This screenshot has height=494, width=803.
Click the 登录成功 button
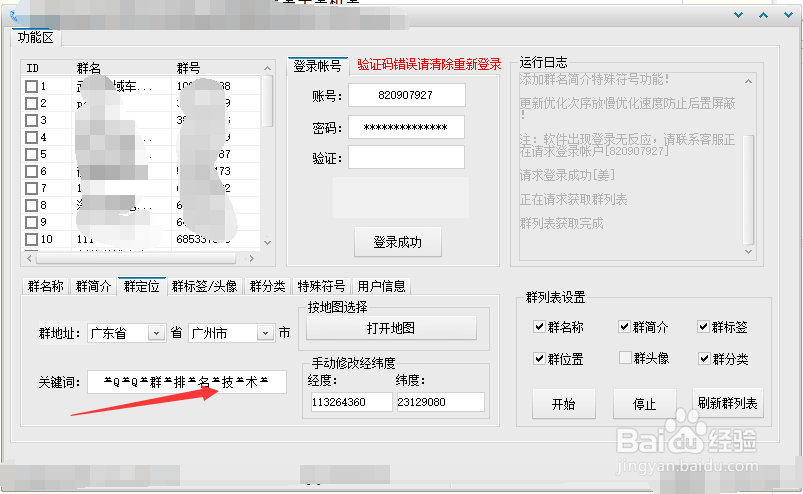click(x=397, y=242)
